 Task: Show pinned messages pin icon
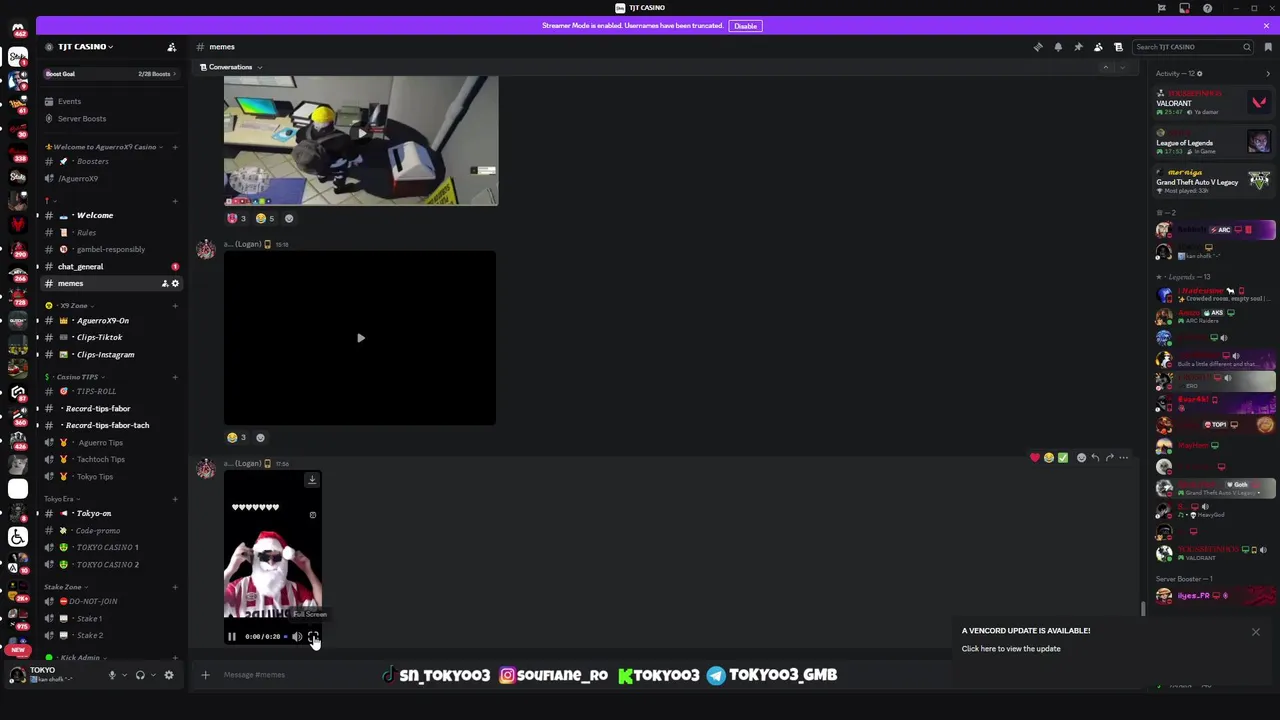1078,47
